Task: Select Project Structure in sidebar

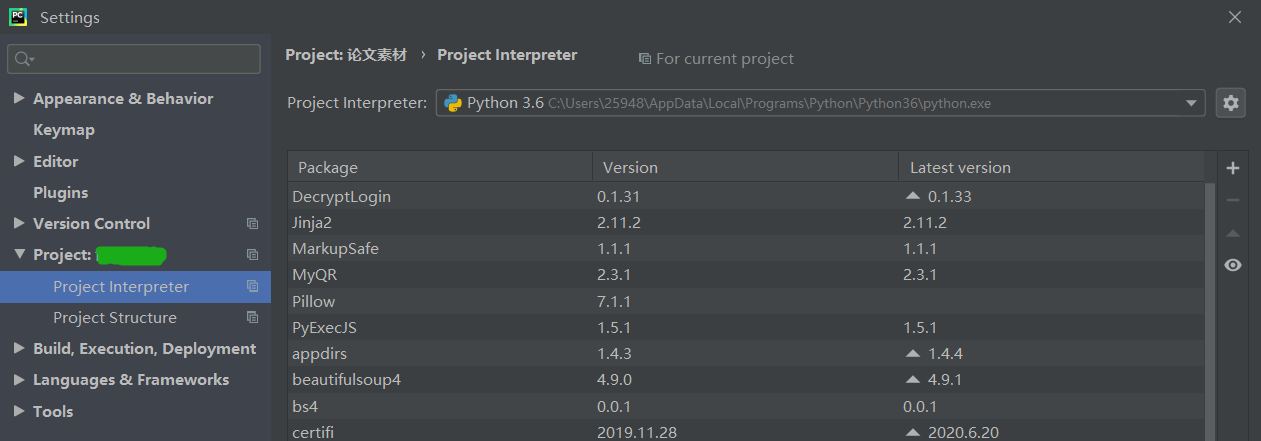Action: 115,318
